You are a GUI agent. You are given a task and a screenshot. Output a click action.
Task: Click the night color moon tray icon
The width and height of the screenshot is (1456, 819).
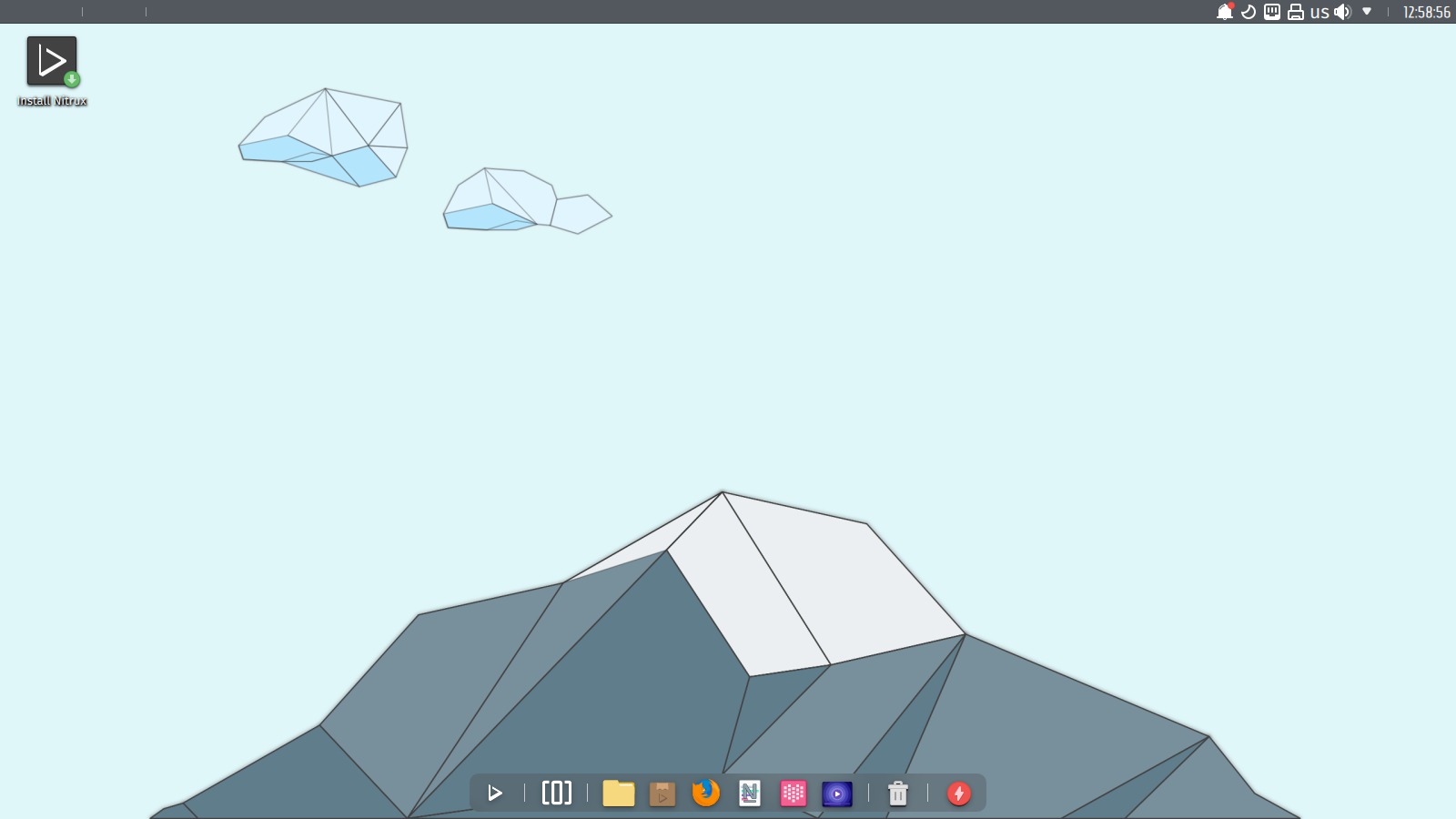coord(1249,12)
